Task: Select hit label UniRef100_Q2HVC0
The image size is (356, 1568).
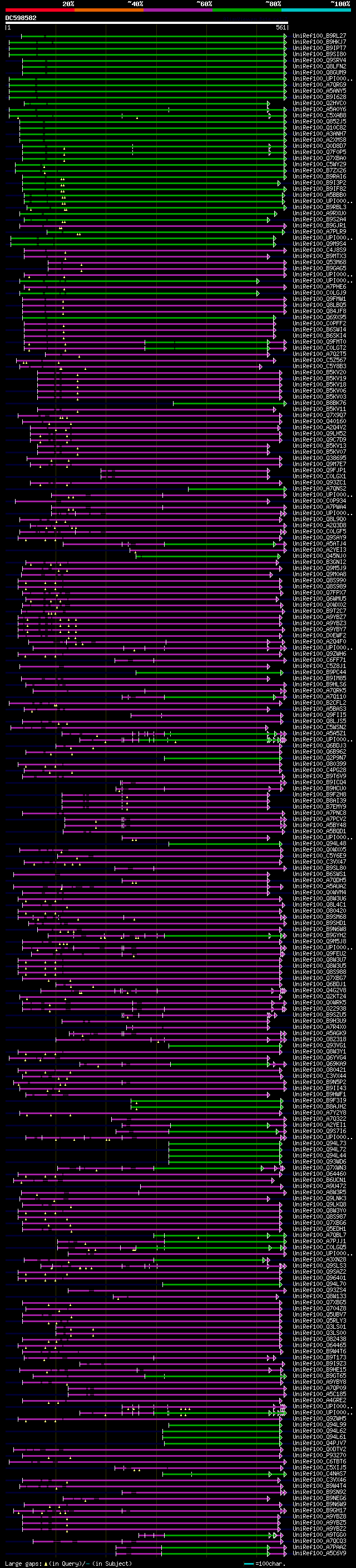Action: click(319, 103)
